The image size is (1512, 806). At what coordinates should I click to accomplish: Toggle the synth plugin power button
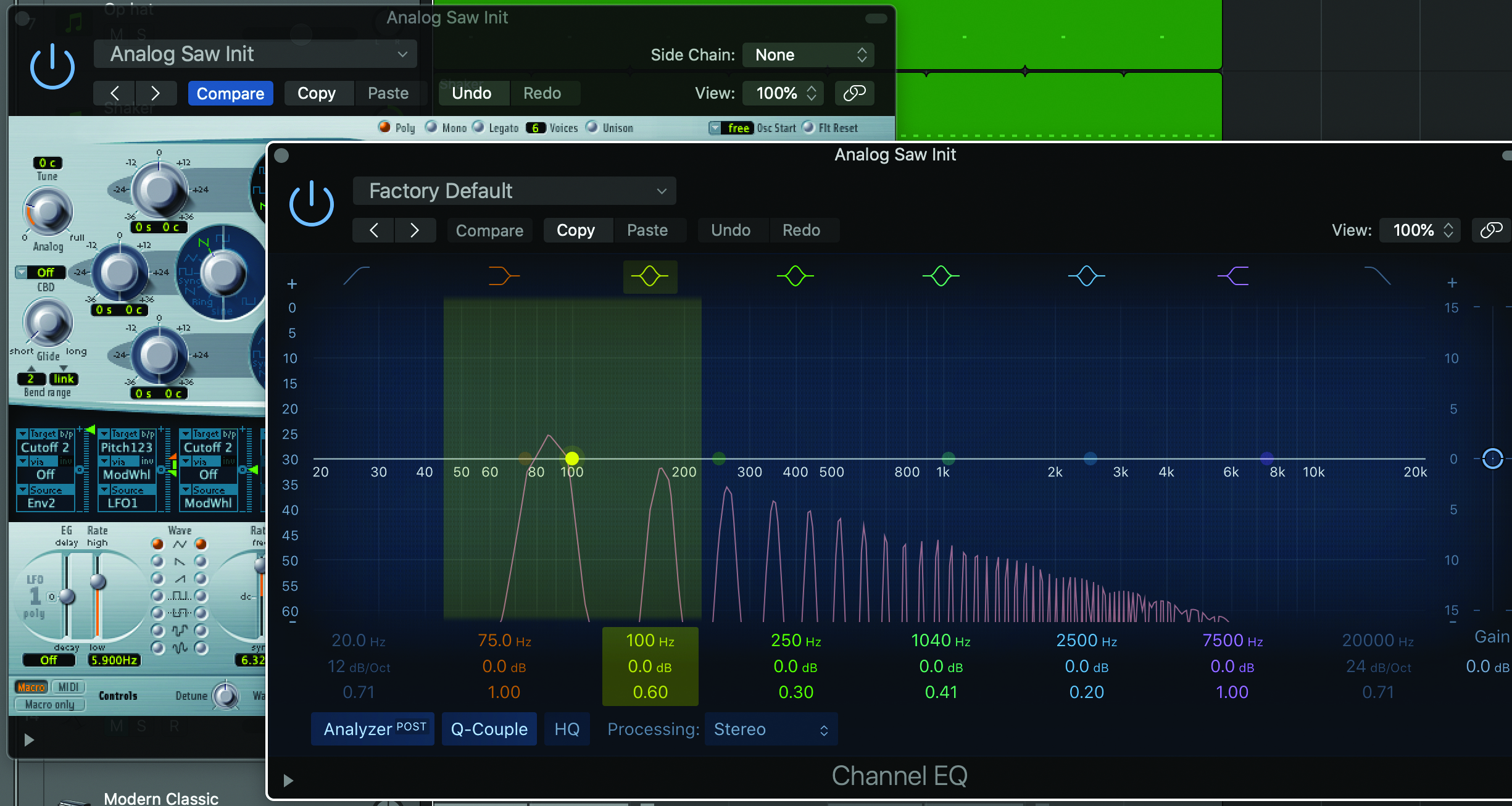(52, 67)
